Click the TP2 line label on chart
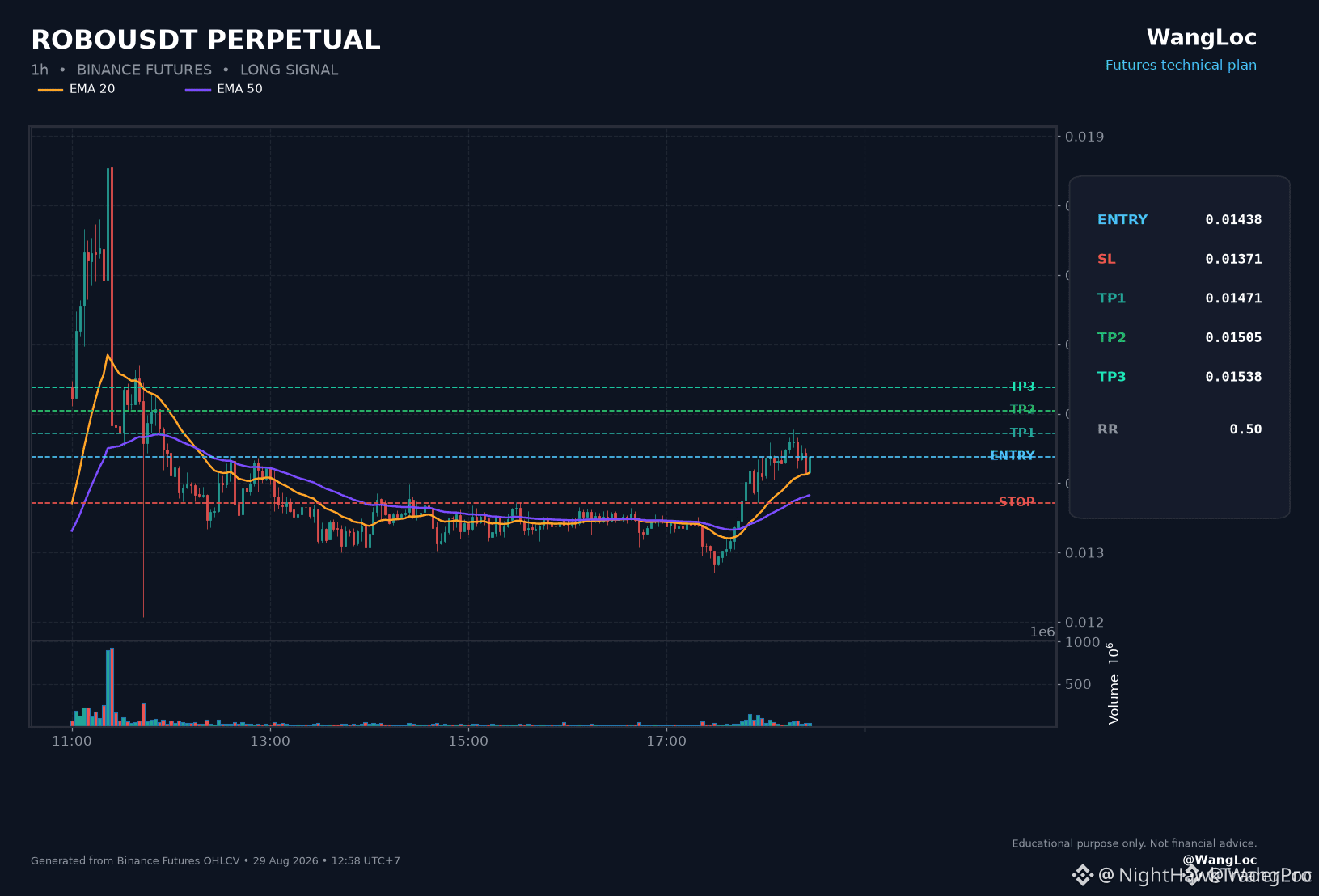Image resolution: width=1319 pixels, height=896 pixels. point(1022,410)
